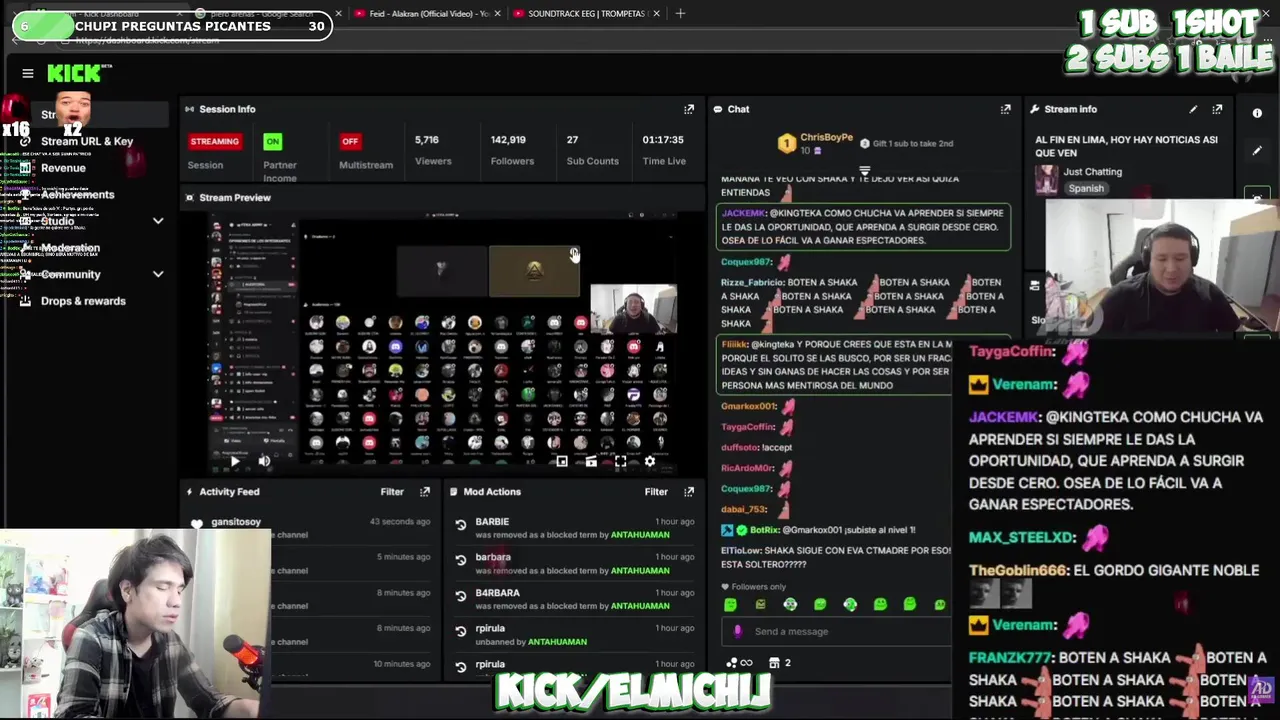Open a new browser tab

tap(680, 13)
